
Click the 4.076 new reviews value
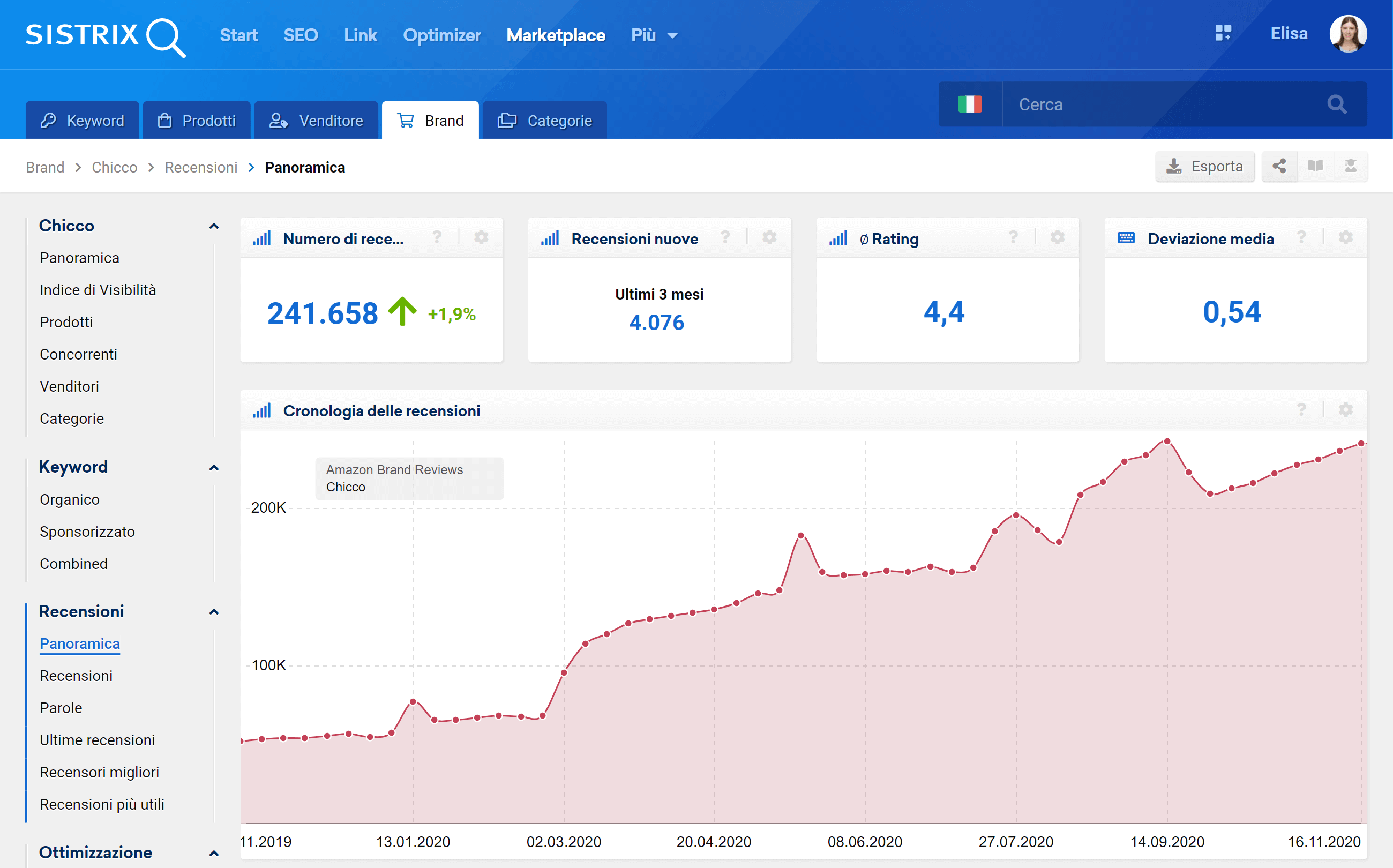(657, 323)
